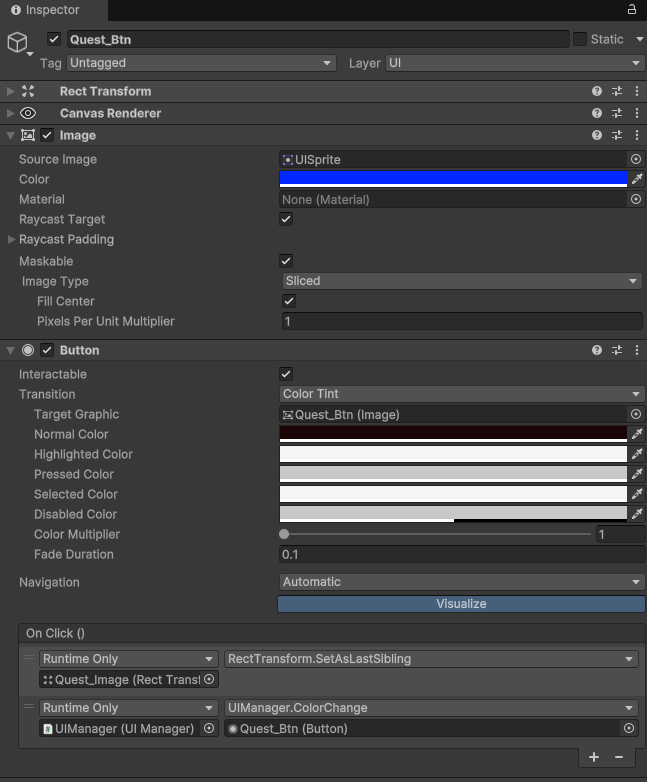Image resolution: width=647 pixels, height=782 pixels.
Task: Open Static flags dropdown arrow
Action: [x=640, y=39]
